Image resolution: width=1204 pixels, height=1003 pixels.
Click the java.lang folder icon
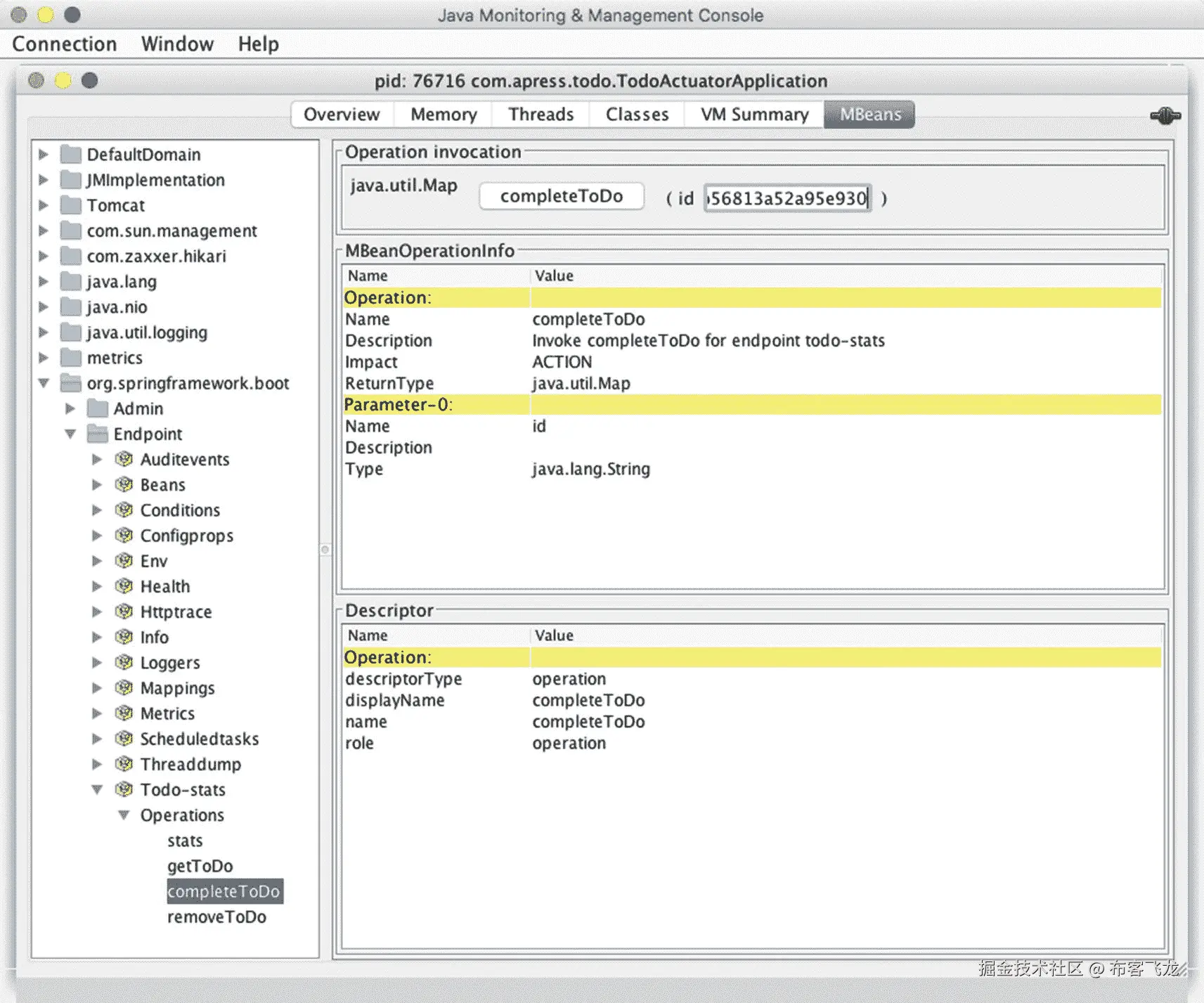(x=70, y=281)
